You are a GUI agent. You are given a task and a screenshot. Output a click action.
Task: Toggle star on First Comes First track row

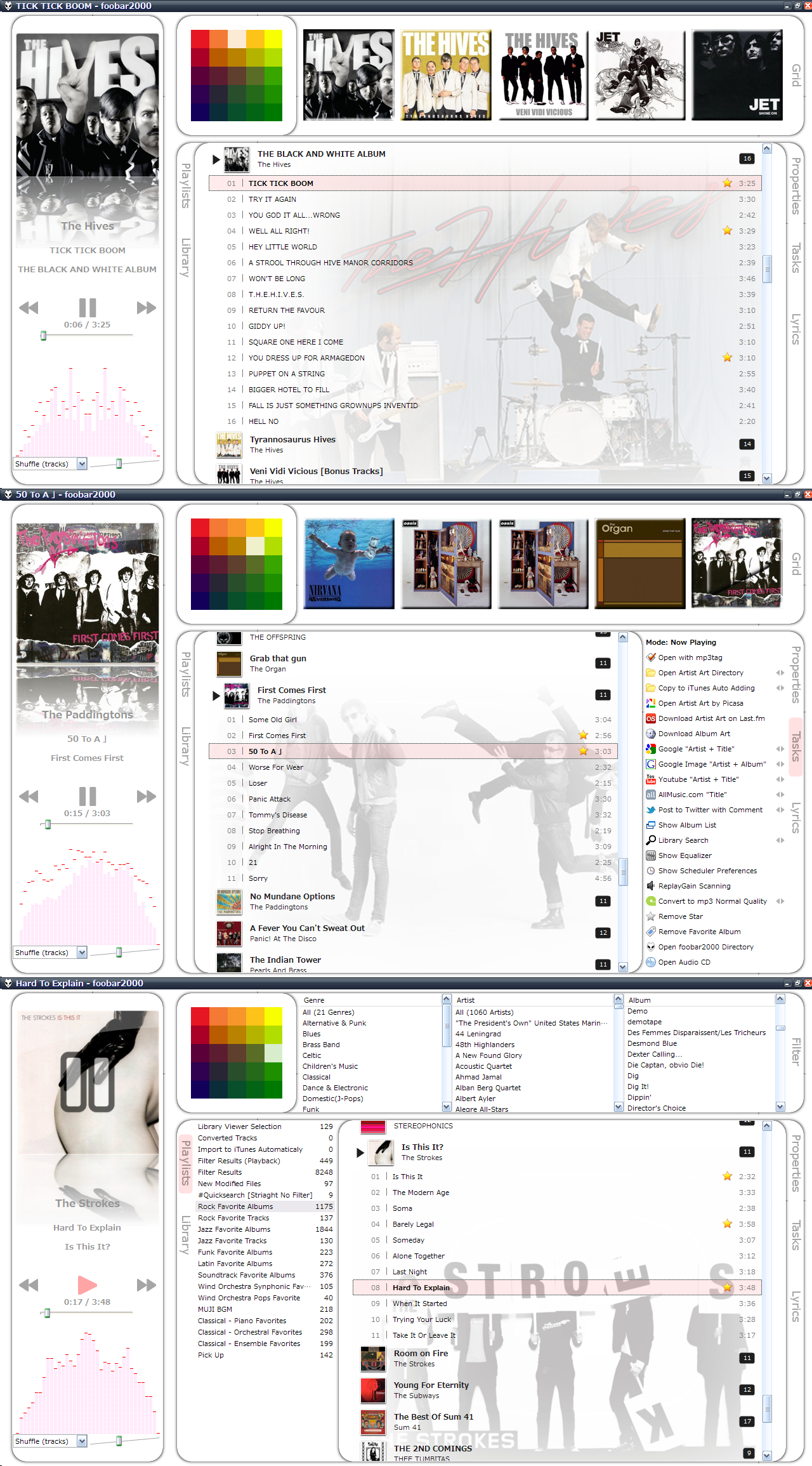tap(583, 735)
